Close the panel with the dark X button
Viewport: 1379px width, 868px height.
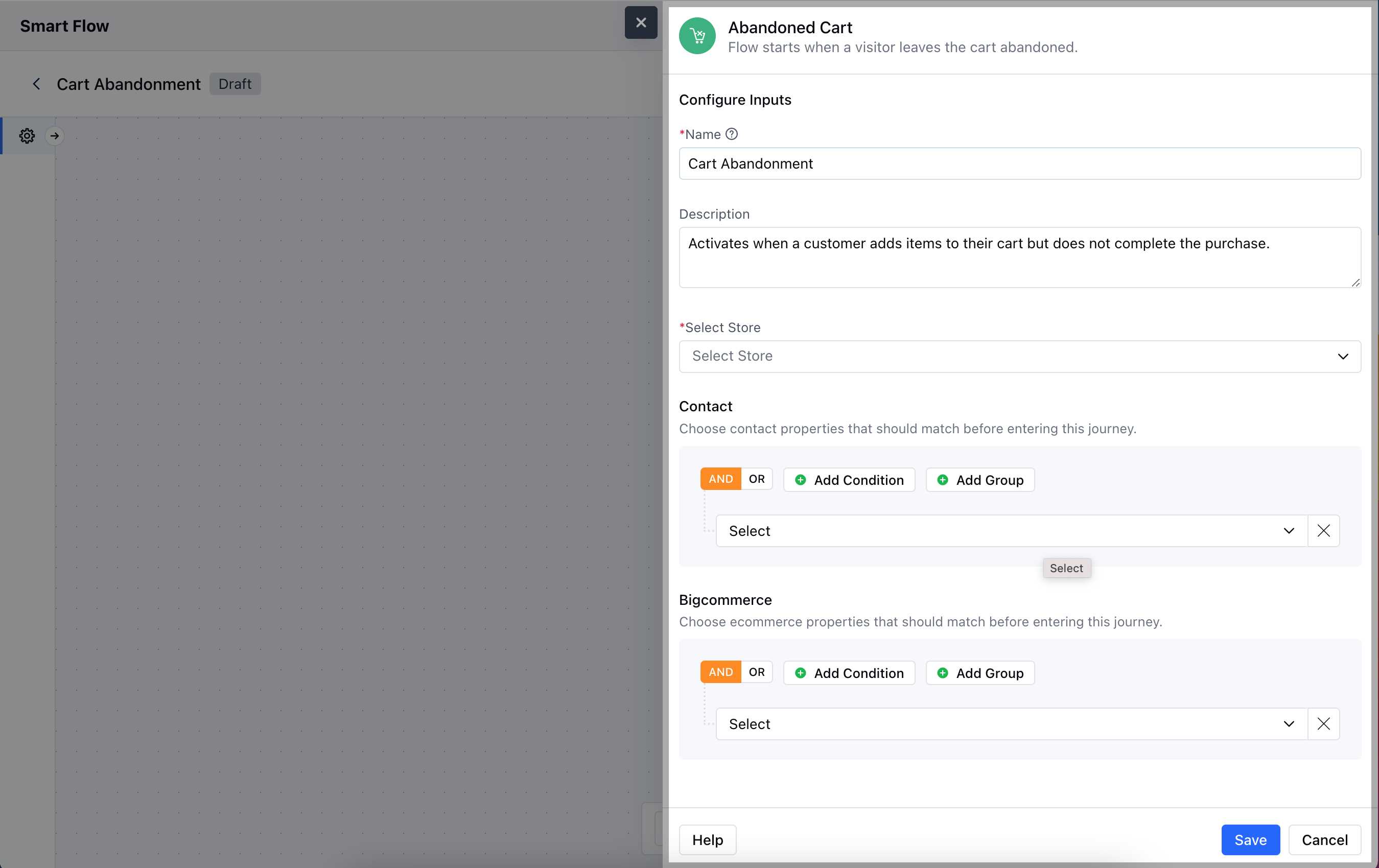(640, 23)
